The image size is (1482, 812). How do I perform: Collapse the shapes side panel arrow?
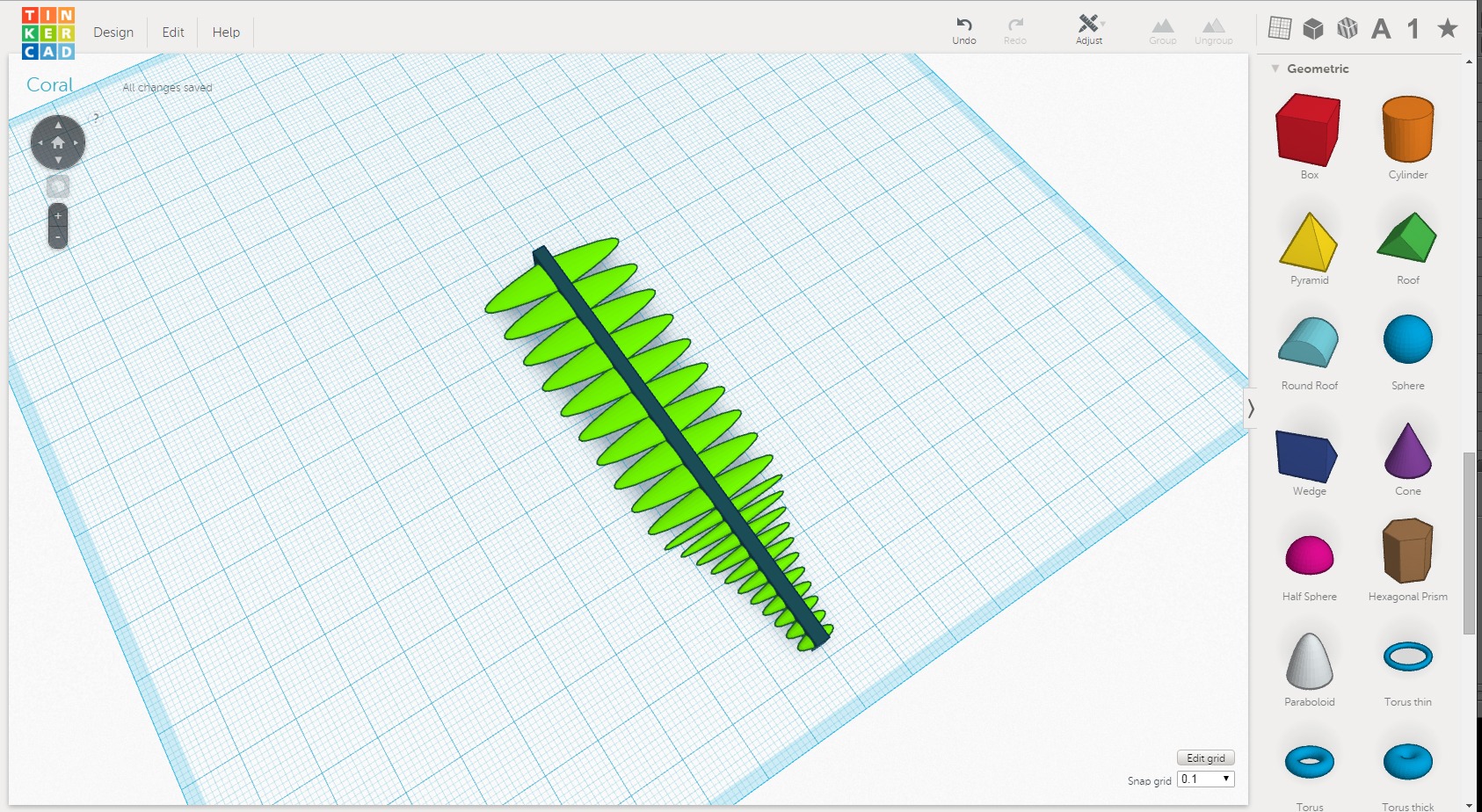(x=1250, y=409)
